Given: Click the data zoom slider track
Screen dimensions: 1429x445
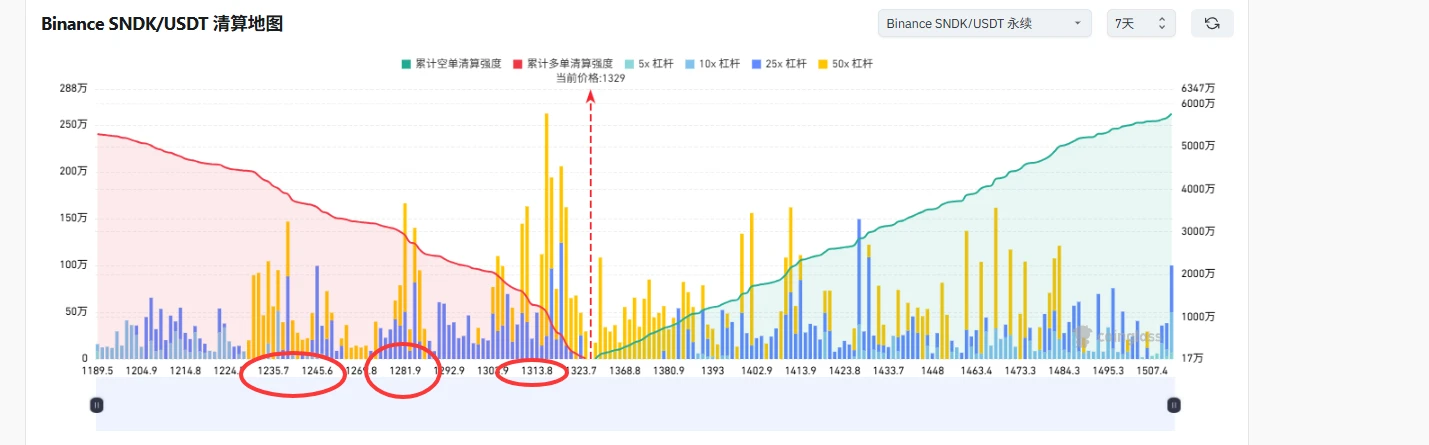Looking at the screenshot, I should [x=635, y=405].
